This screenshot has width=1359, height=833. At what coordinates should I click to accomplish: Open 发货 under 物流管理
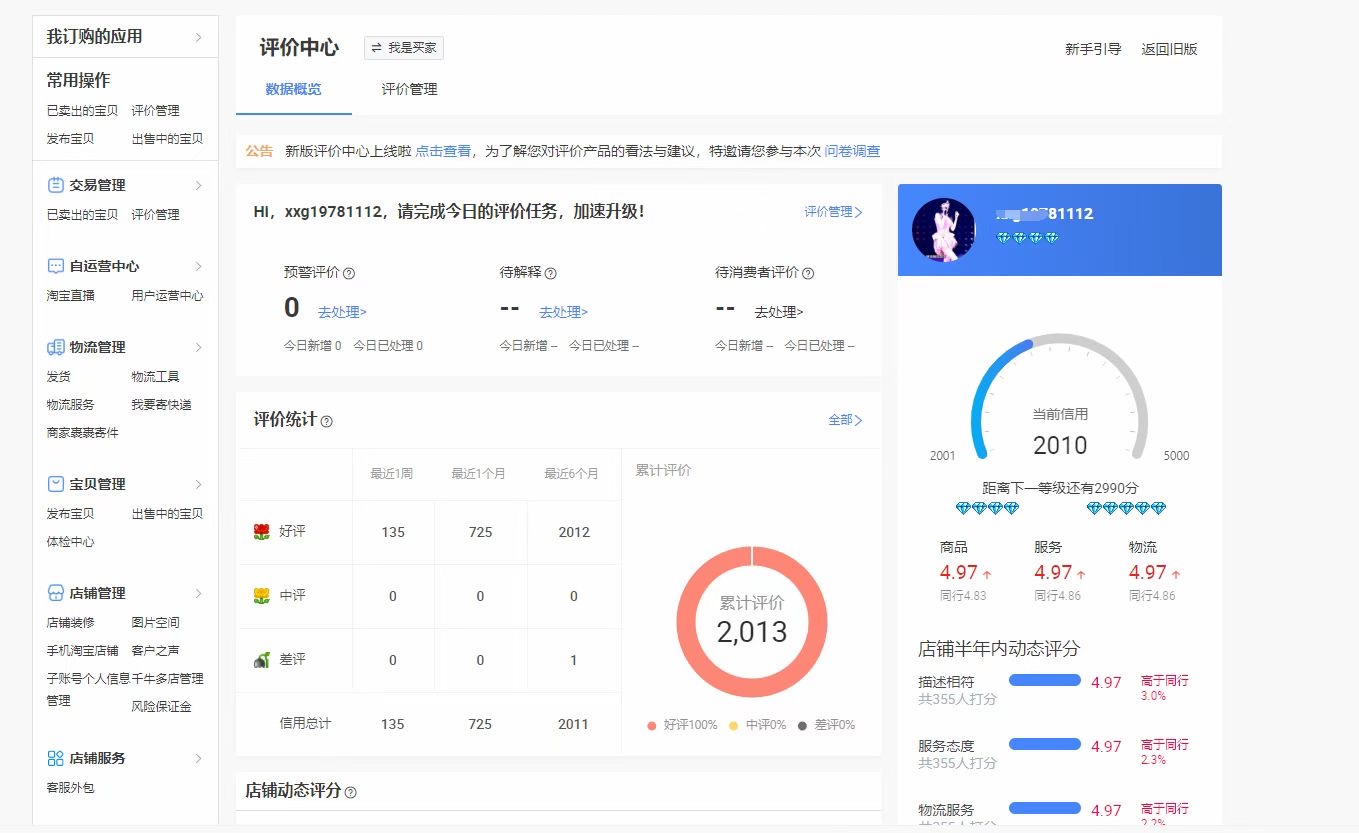click(58, 377)
